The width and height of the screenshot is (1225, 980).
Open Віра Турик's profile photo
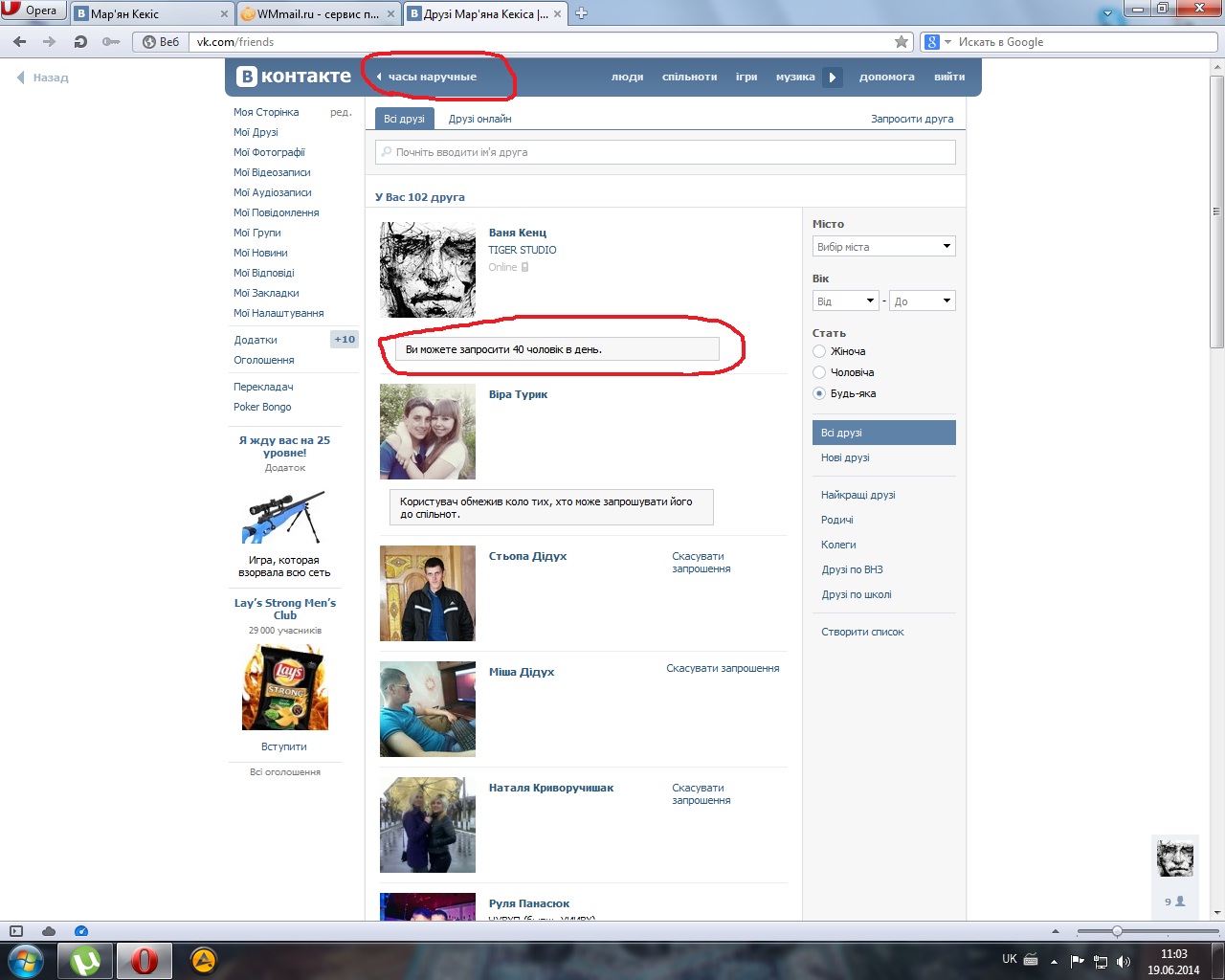pyautogui.click(x=428, y=432)
